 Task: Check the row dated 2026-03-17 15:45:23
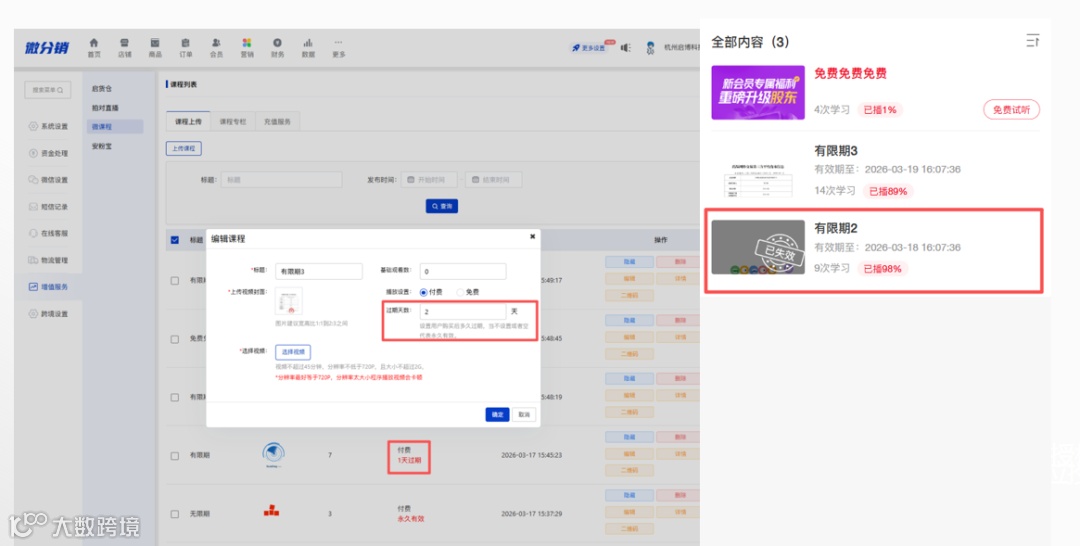point(174,455)
